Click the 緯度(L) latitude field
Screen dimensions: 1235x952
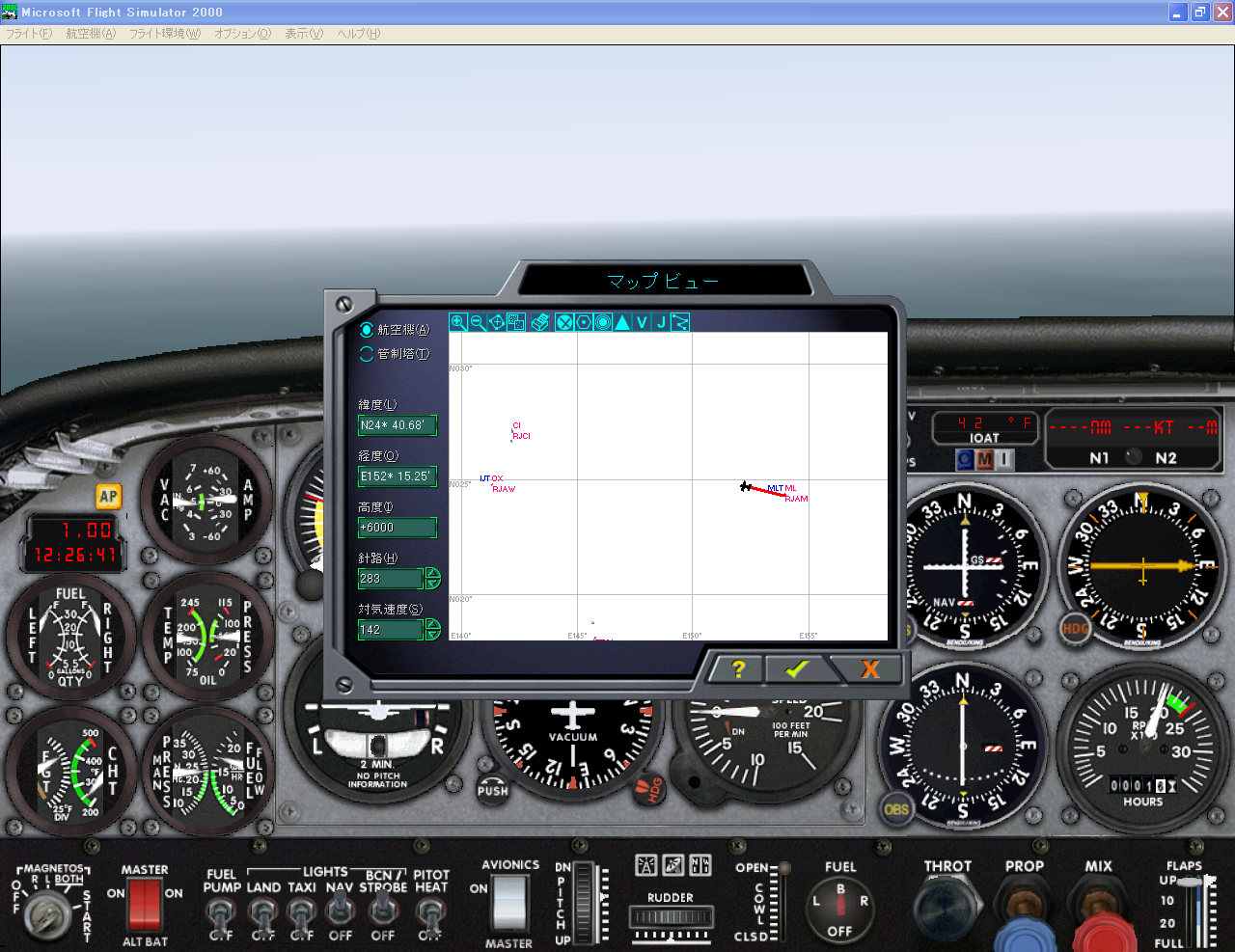click(x=398, y=425)
